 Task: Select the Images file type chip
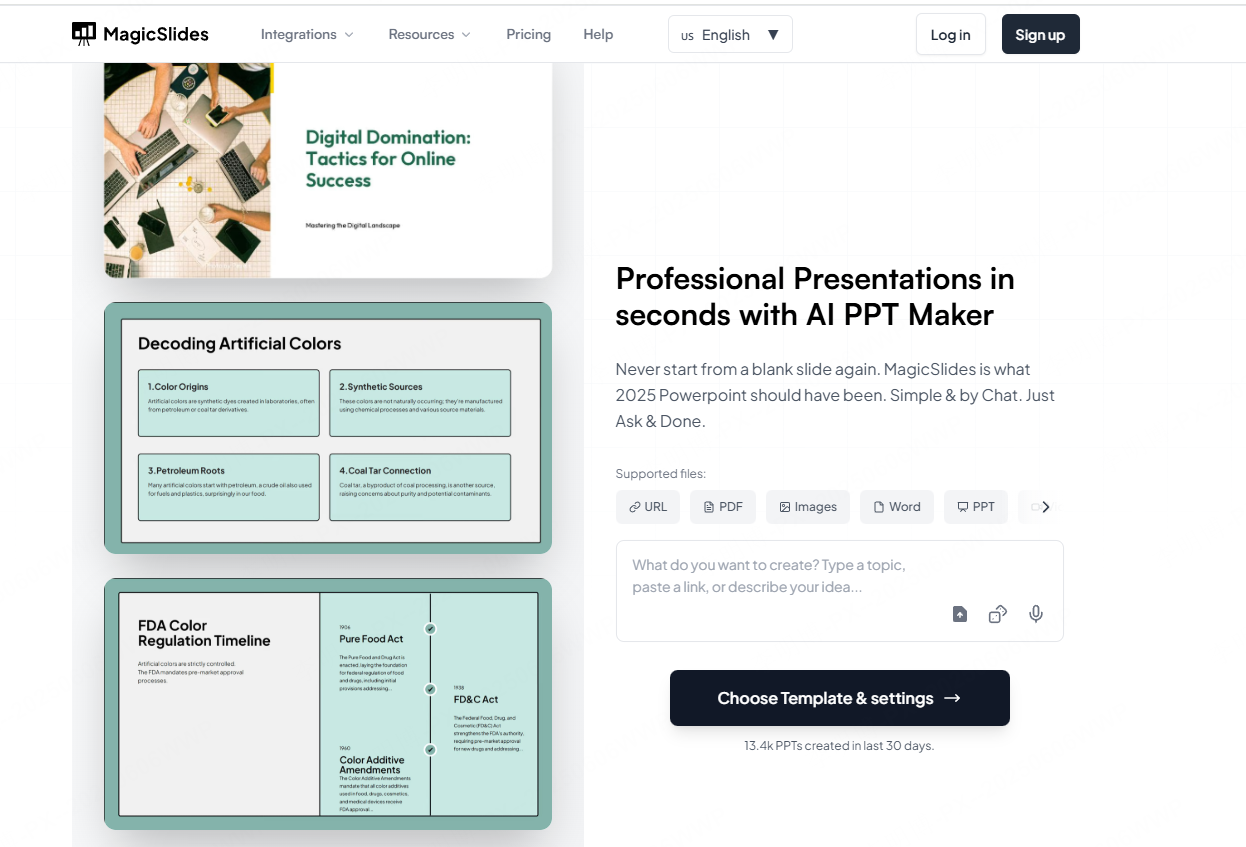click(x=808, y=507)
